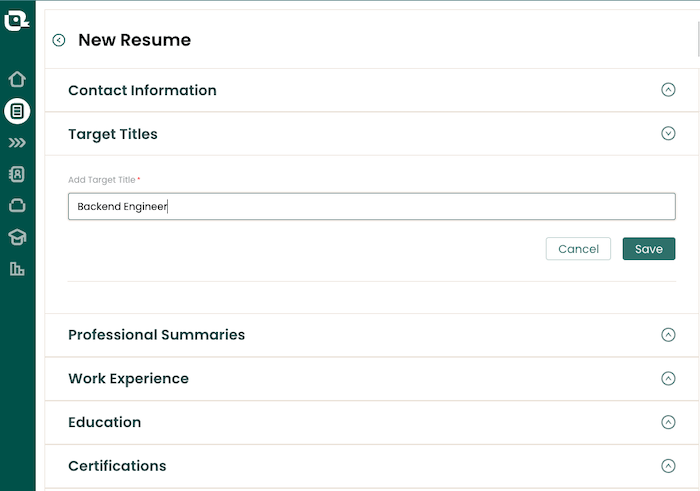Click the New Resume page title
This screenshot has width=700, height=491.
[135, 40]
